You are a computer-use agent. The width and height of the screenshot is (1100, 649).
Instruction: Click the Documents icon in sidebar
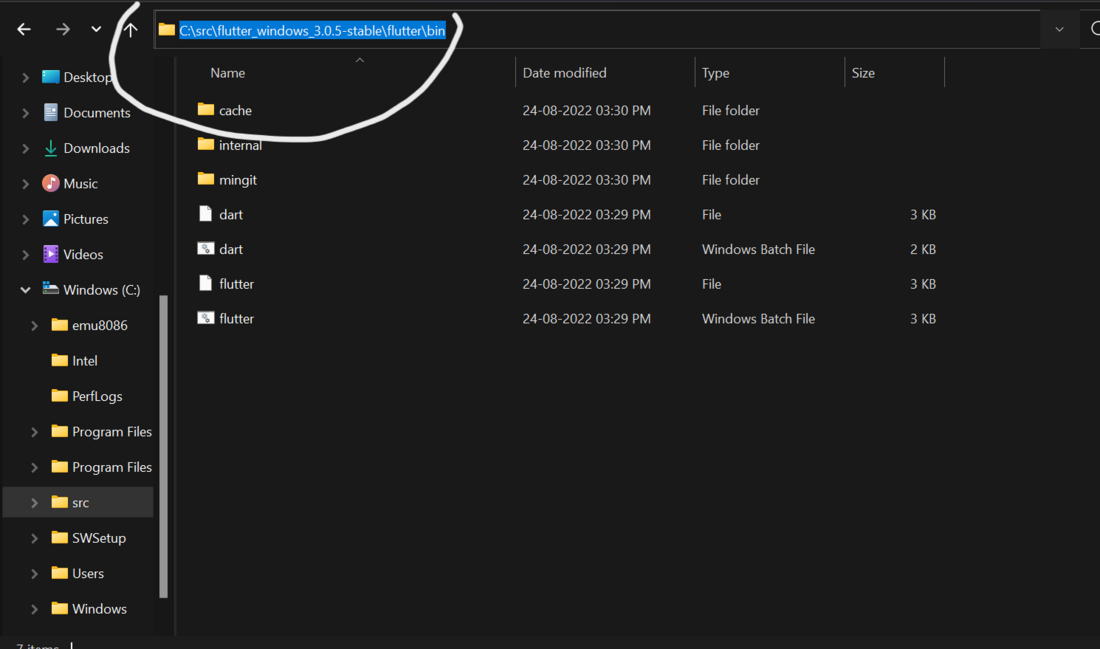(51, 112)
